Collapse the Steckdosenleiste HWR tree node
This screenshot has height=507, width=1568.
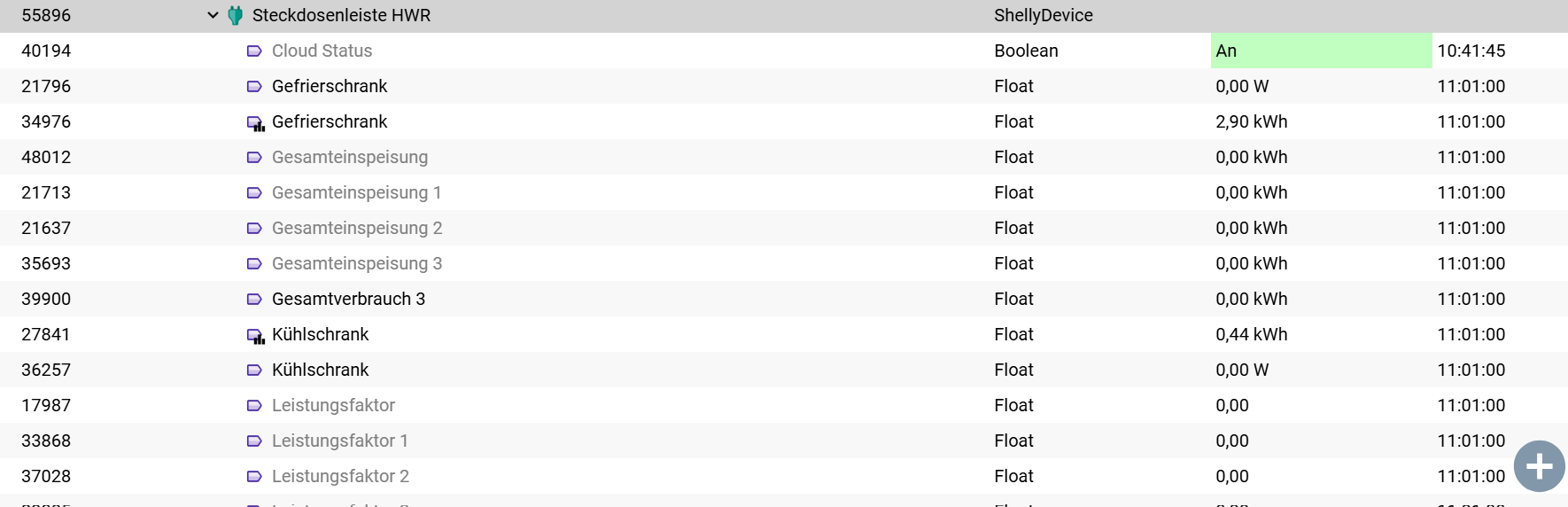point(213,15)
